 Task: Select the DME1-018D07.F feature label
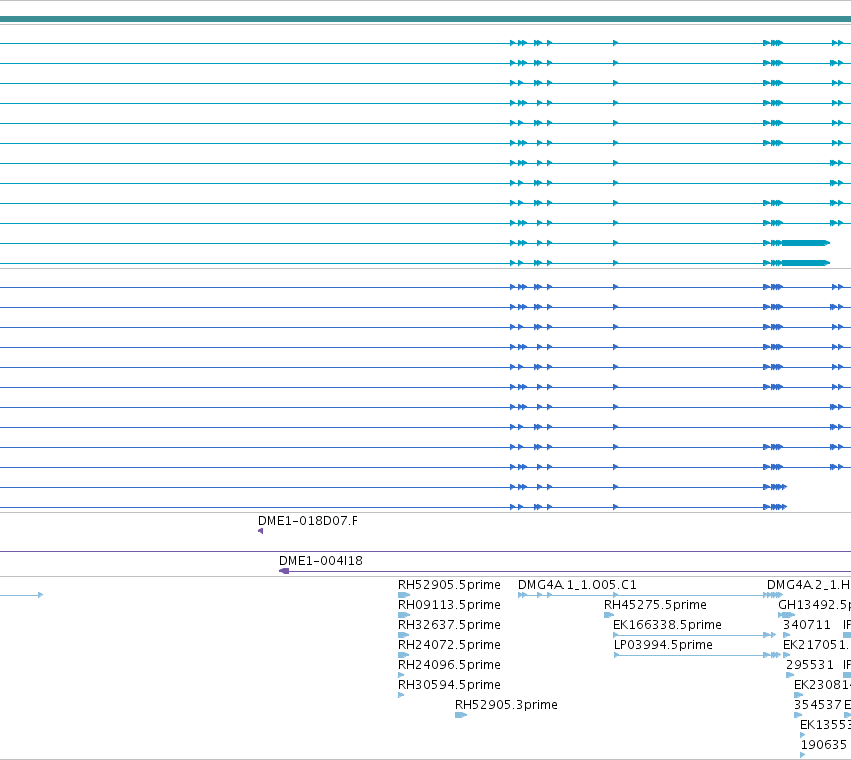(308, 521)
